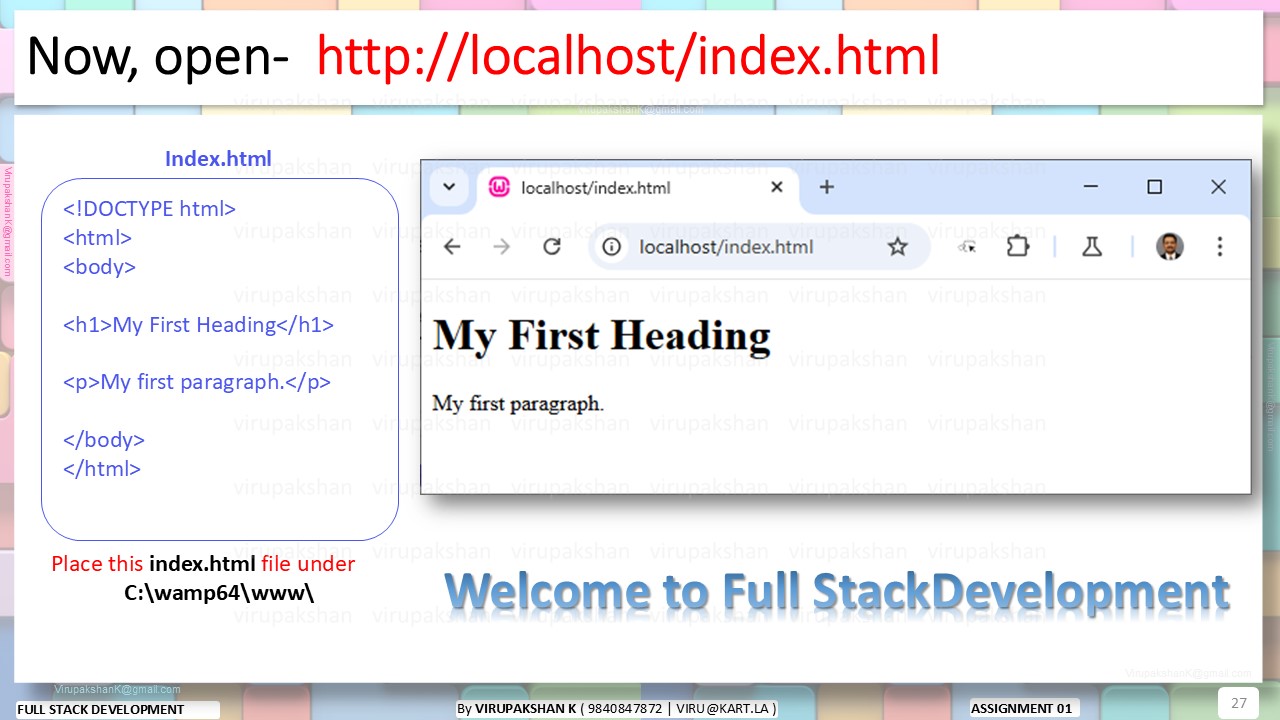
Task: Click the '<h1>My First Heading</h1>' code line
Action: 198,325
